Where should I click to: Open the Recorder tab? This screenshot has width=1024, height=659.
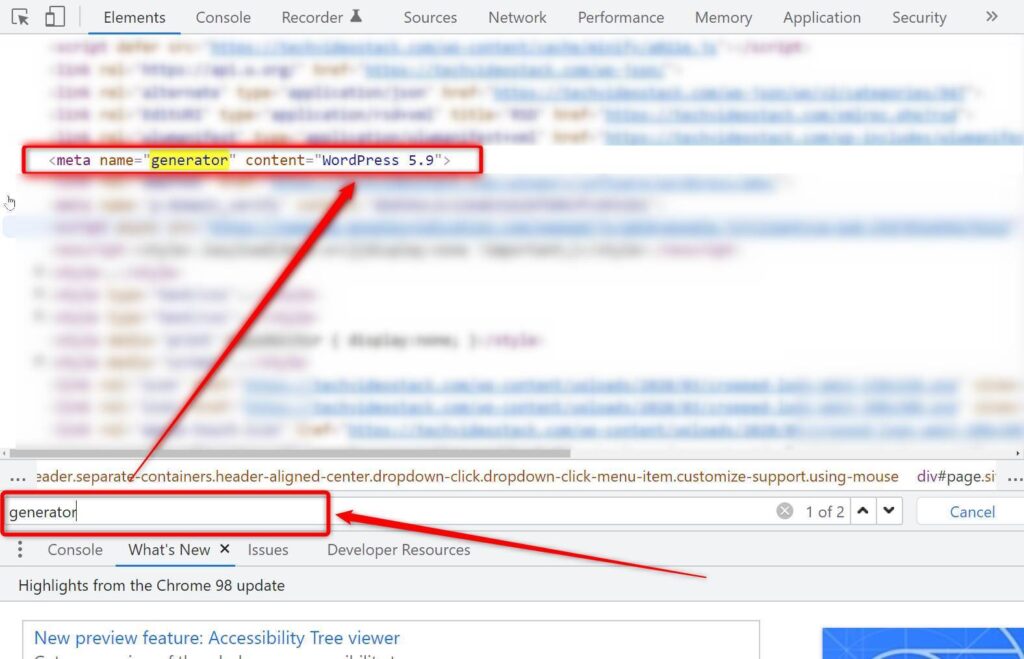[x=321, y=18]
